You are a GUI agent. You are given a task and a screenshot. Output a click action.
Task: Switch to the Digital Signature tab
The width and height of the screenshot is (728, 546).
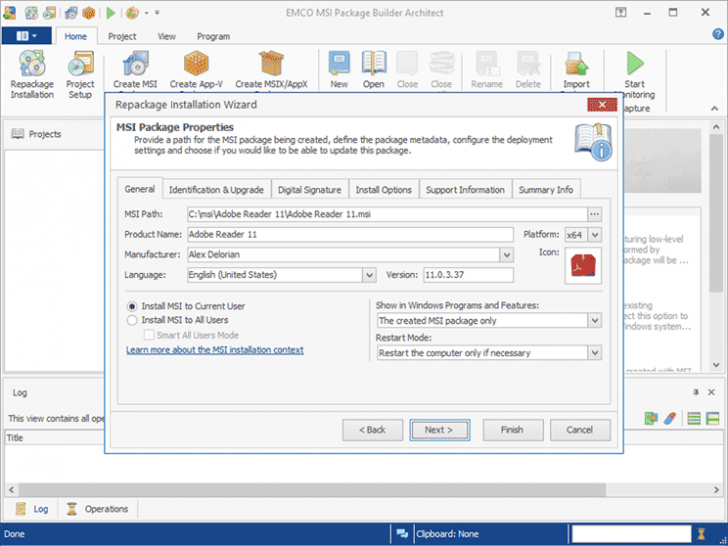[309, 190]
